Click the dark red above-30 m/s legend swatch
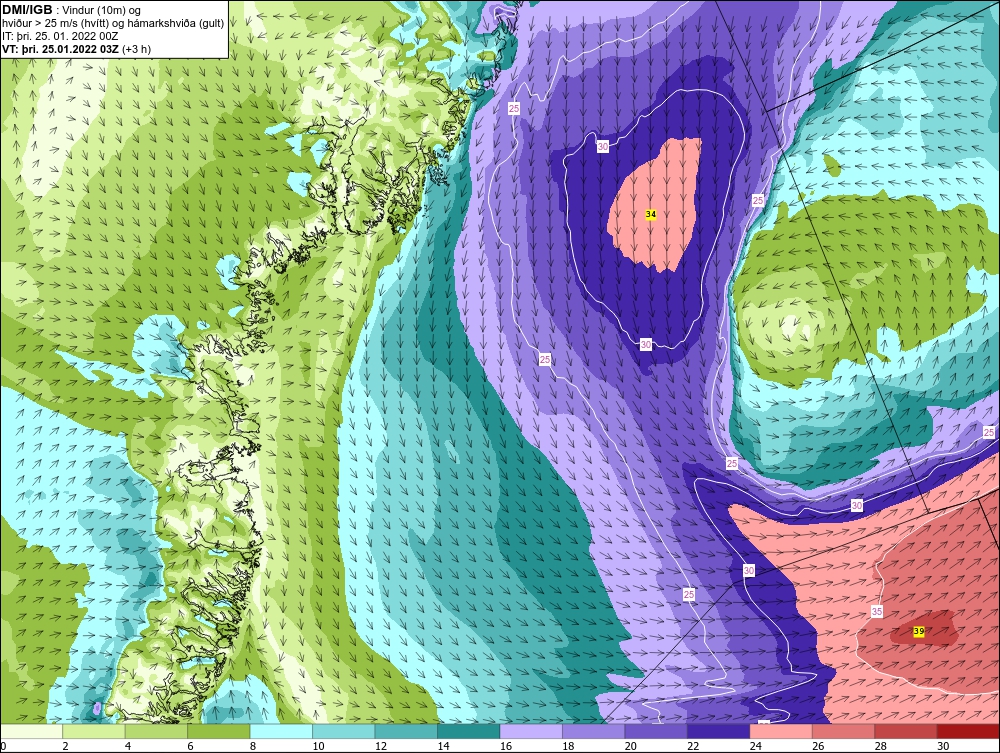This screenshot has width=1000, height=753. point(969,731)
